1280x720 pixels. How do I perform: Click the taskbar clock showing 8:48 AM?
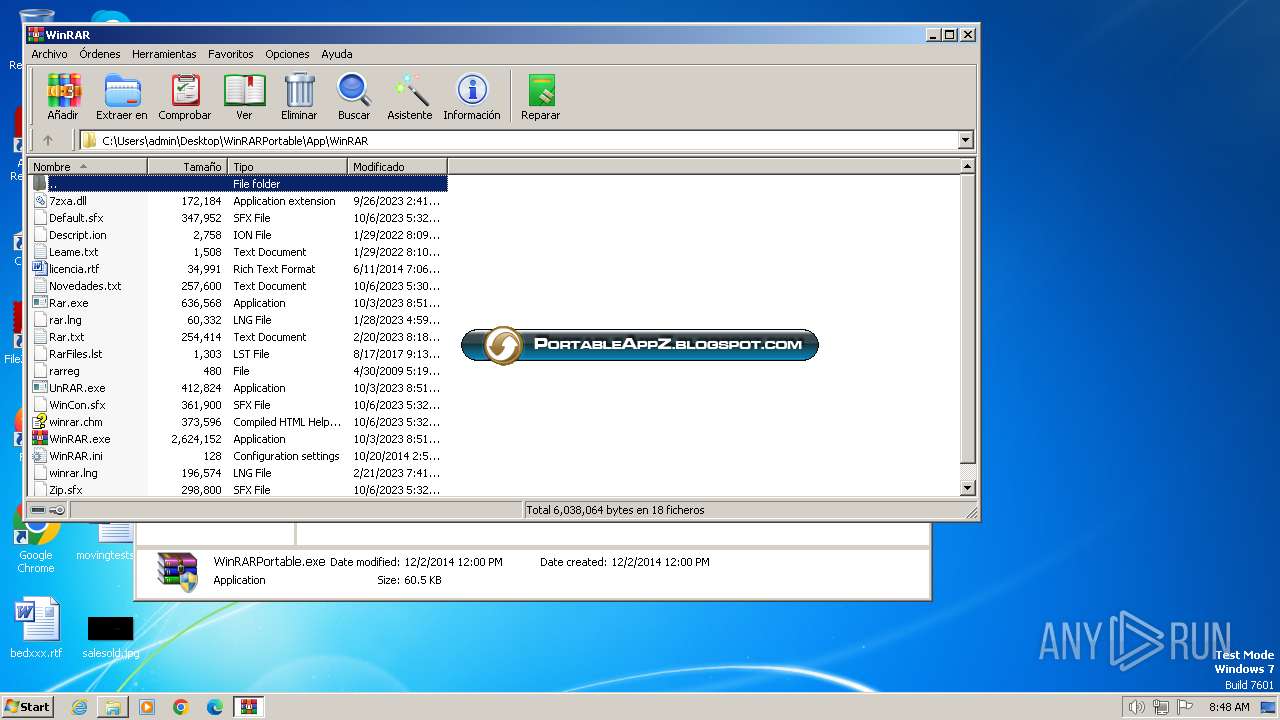[x=1228, y=707]
